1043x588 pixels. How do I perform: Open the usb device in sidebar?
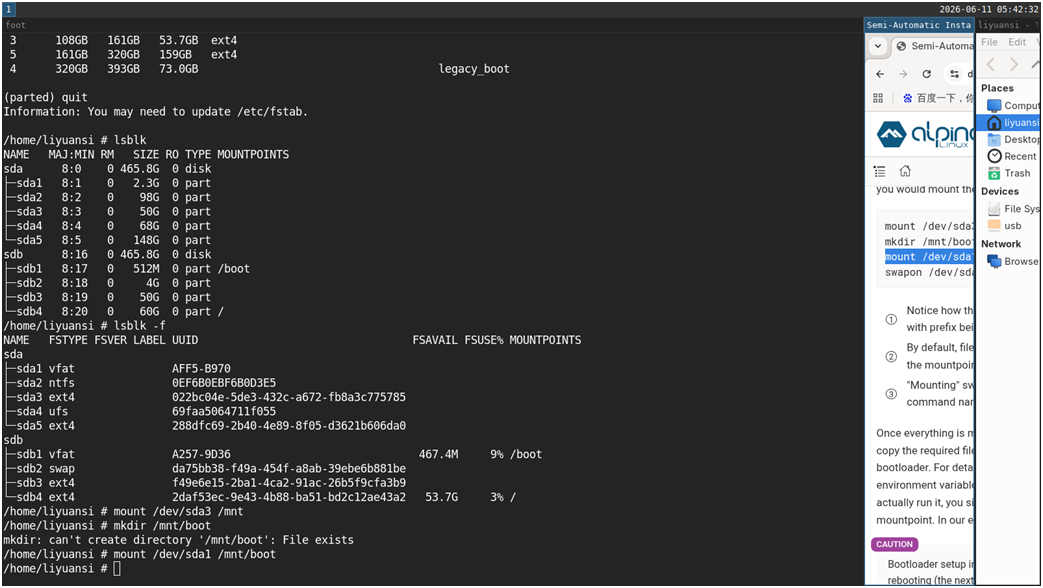point(1004,225)
